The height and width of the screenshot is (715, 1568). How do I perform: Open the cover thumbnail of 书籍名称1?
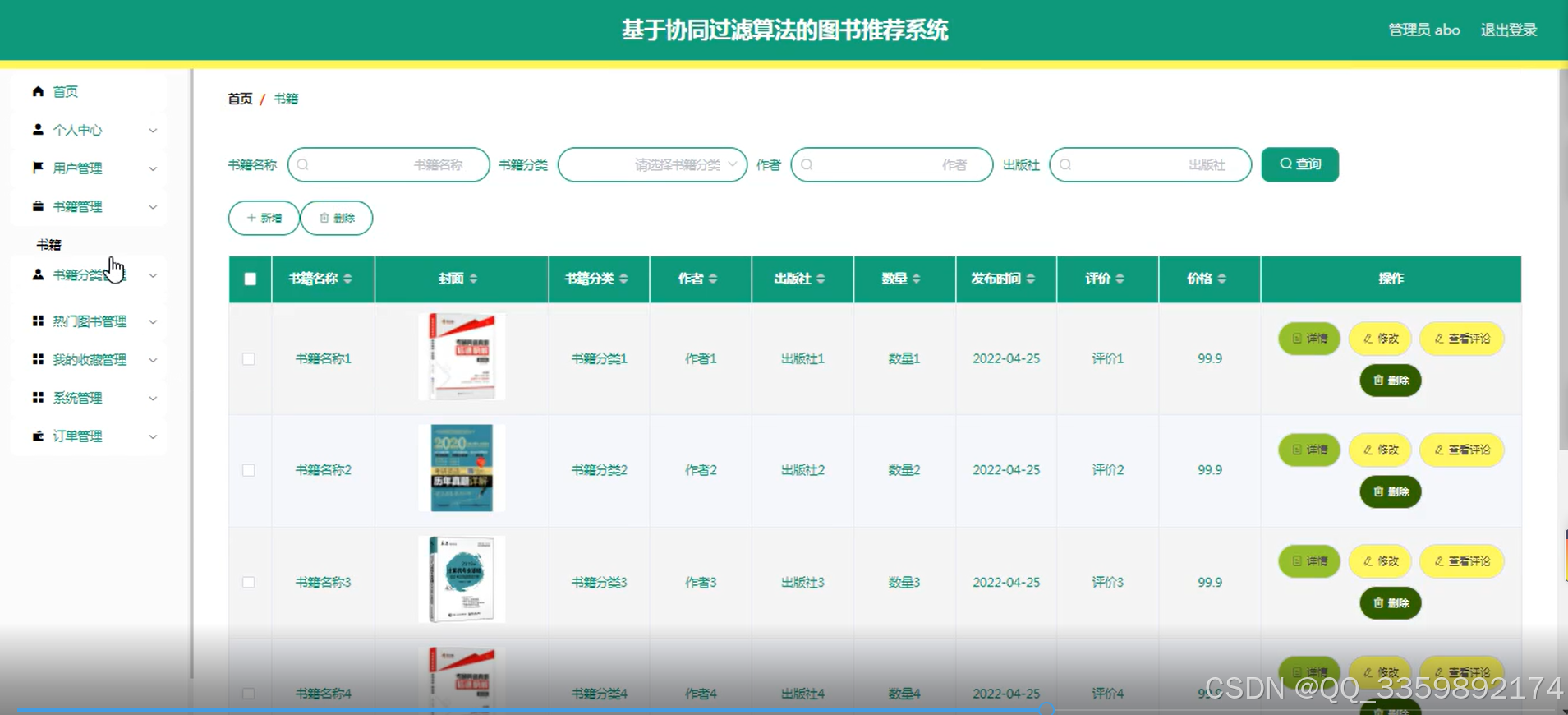tap(462, 357)
